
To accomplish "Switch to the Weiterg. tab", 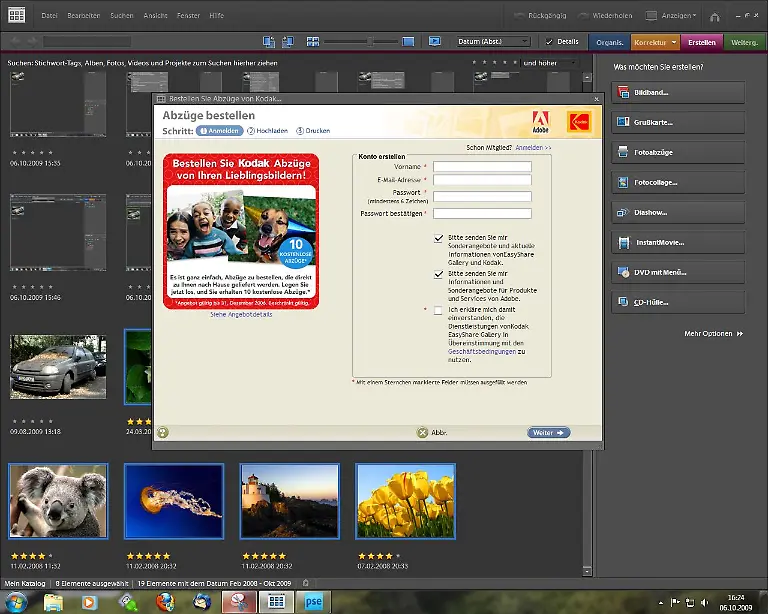I will click(x=745, y=42).
